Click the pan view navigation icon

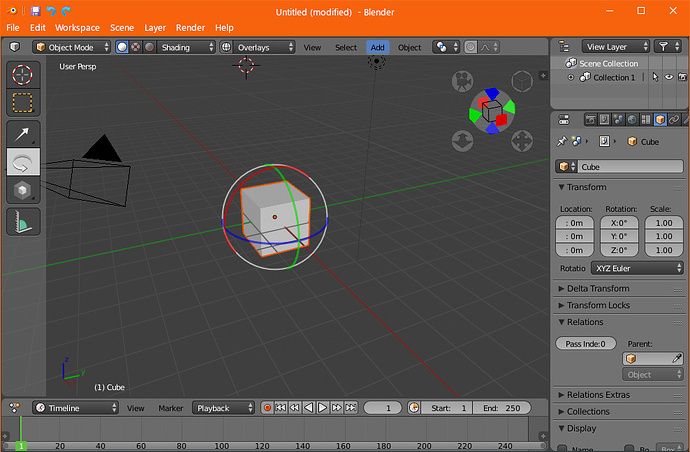pos(522,141)
